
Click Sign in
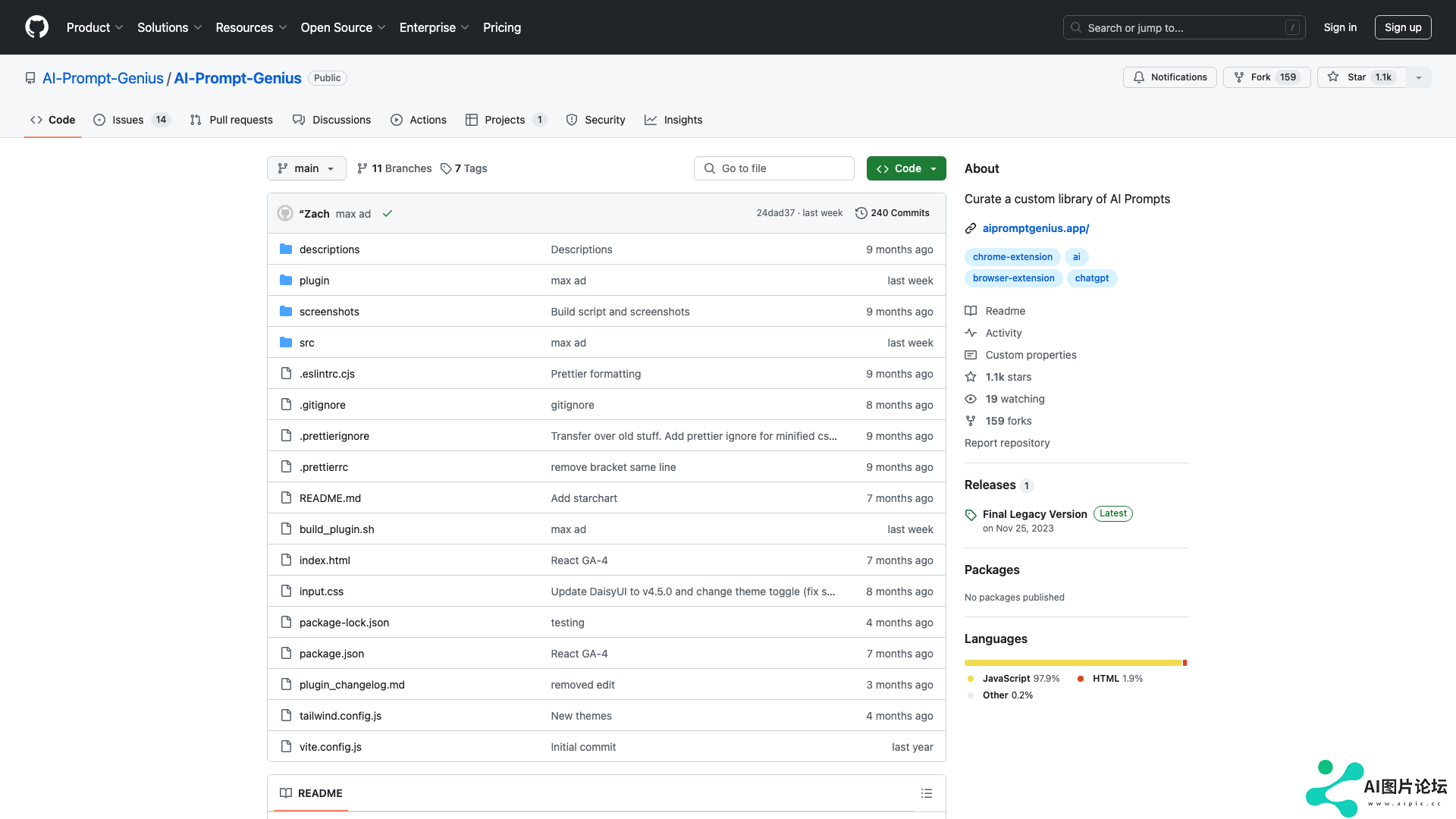click(x=1340, y=27)
